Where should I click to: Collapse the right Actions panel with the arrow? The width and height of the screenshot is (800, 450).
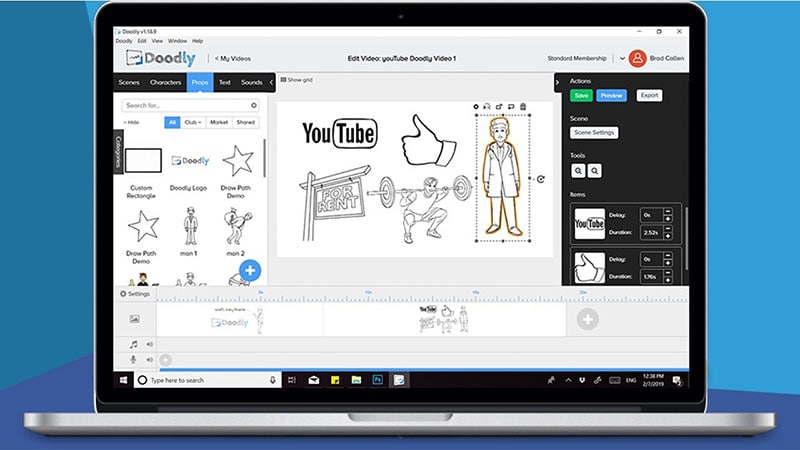[557, 82]
